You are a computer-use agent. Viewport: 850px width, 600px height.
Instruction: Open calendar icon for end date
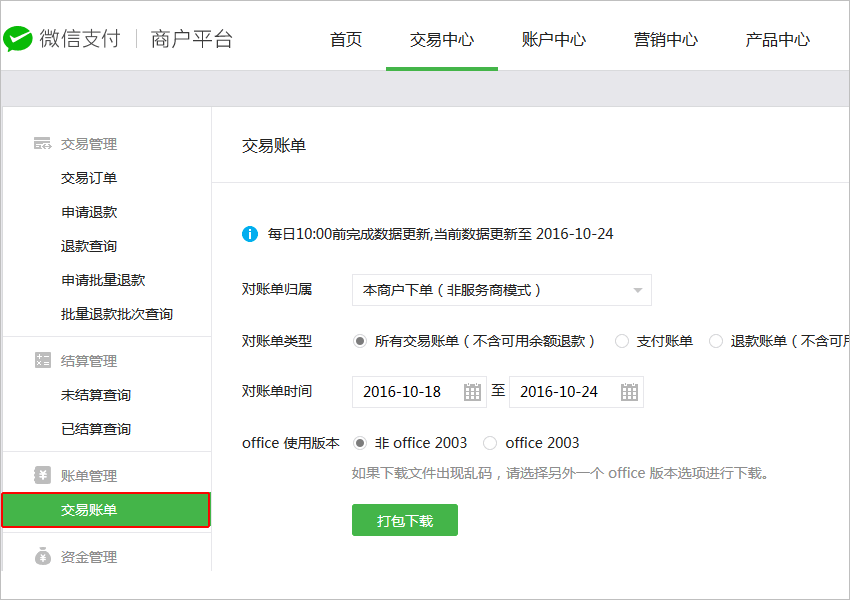coord(629,392)
